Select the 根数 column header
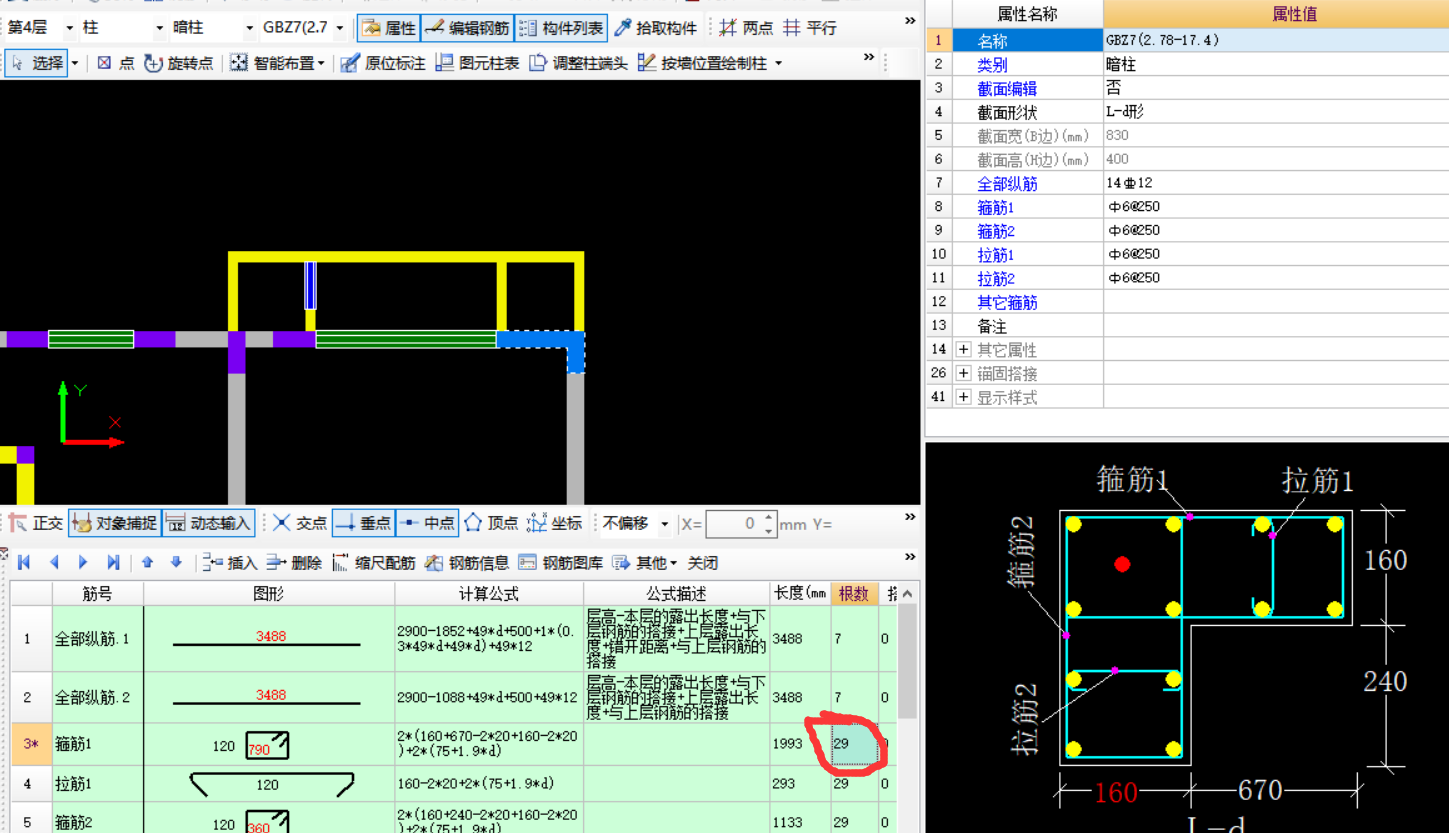 (x=854, y=593)
